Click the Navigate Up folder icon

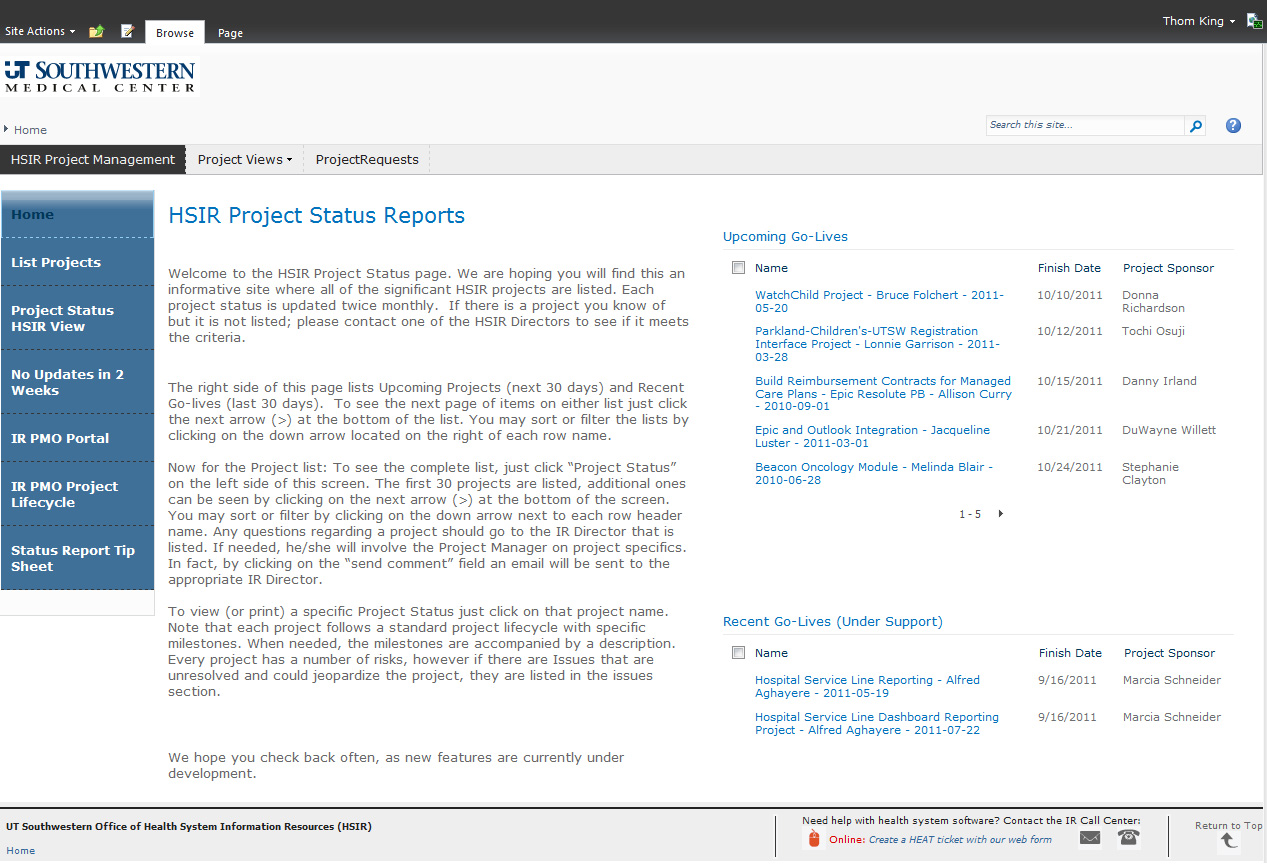(96, 31)
